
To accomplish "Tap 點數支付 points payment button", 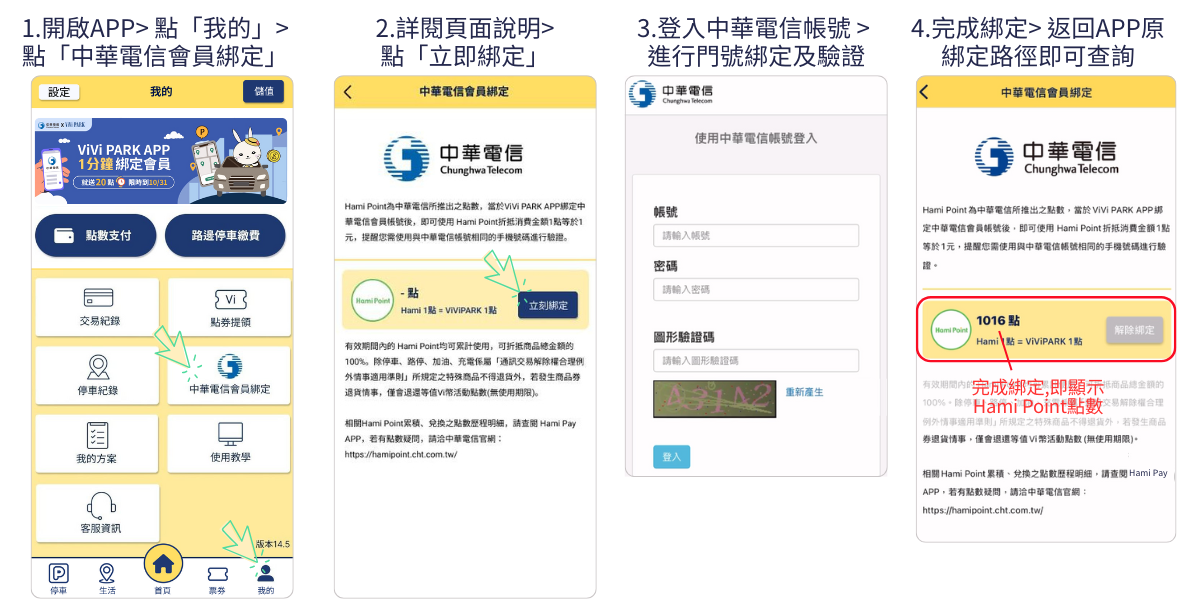I will pos(96,236).
